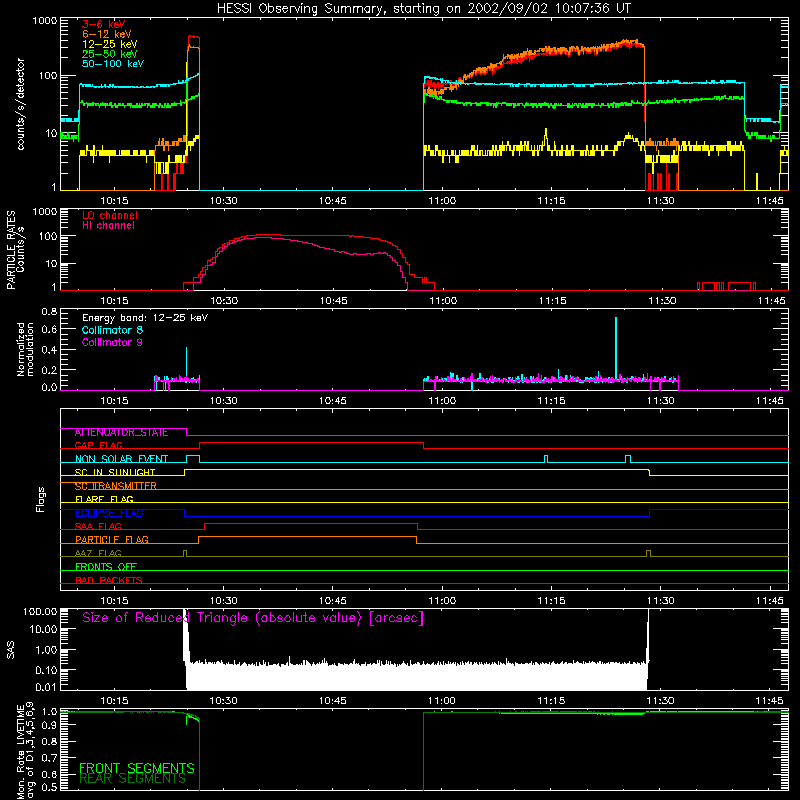Select the red 3-6 keV legend label

click(x=103, y=24)
